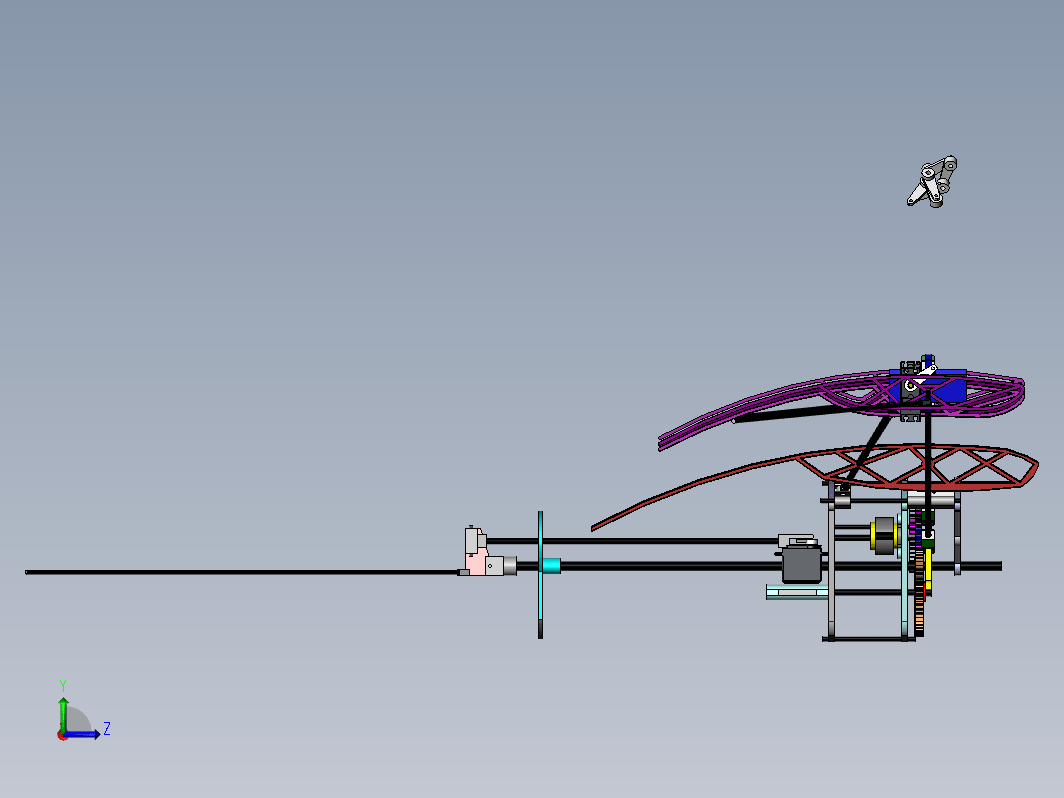The height and width of the screenshot is (798, 1064).
Task: Click the blue Z axis arrow of the triad
Action: click(x=81, y=734)
